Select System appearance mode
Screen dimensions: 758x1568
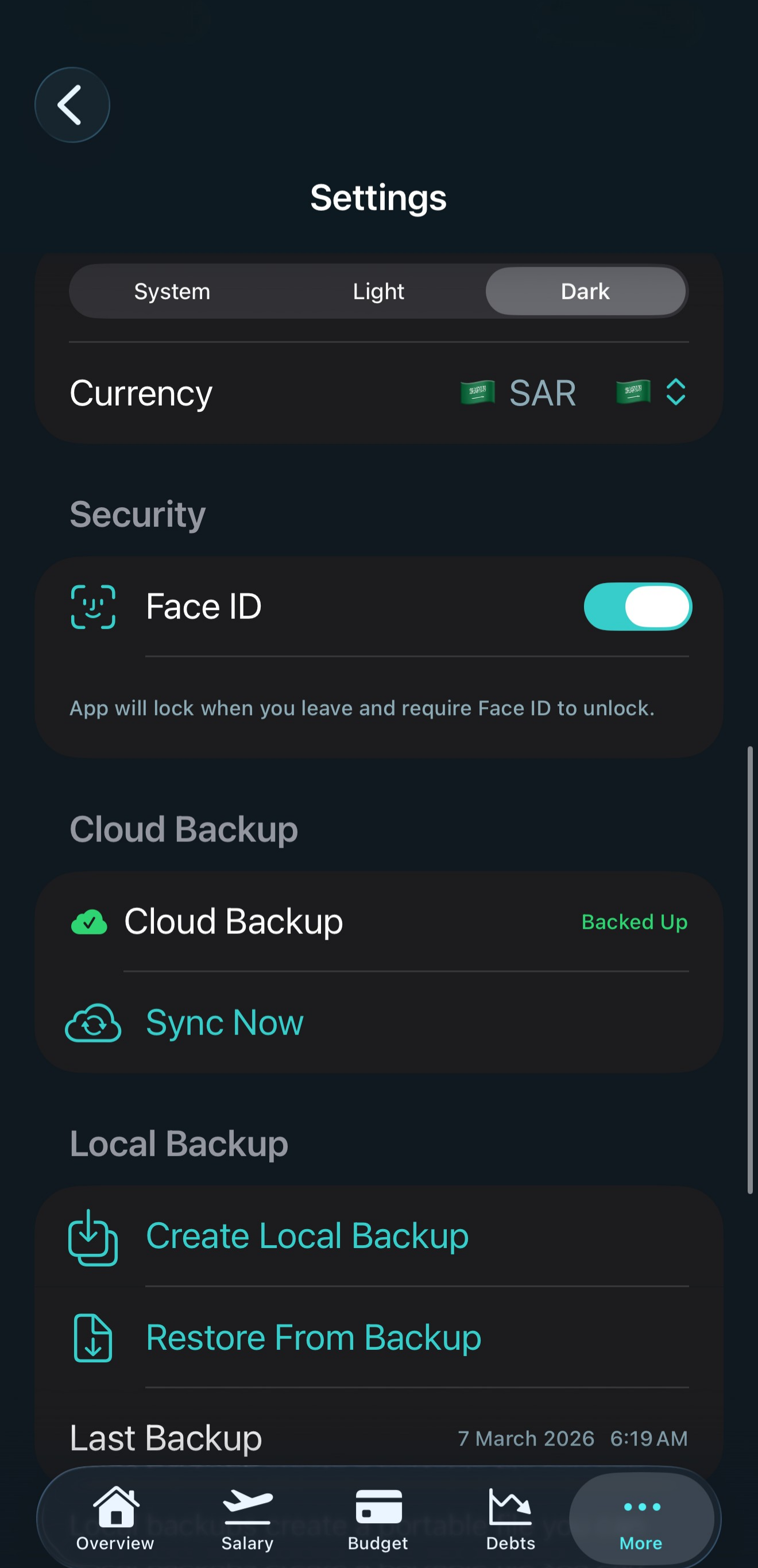172,292
